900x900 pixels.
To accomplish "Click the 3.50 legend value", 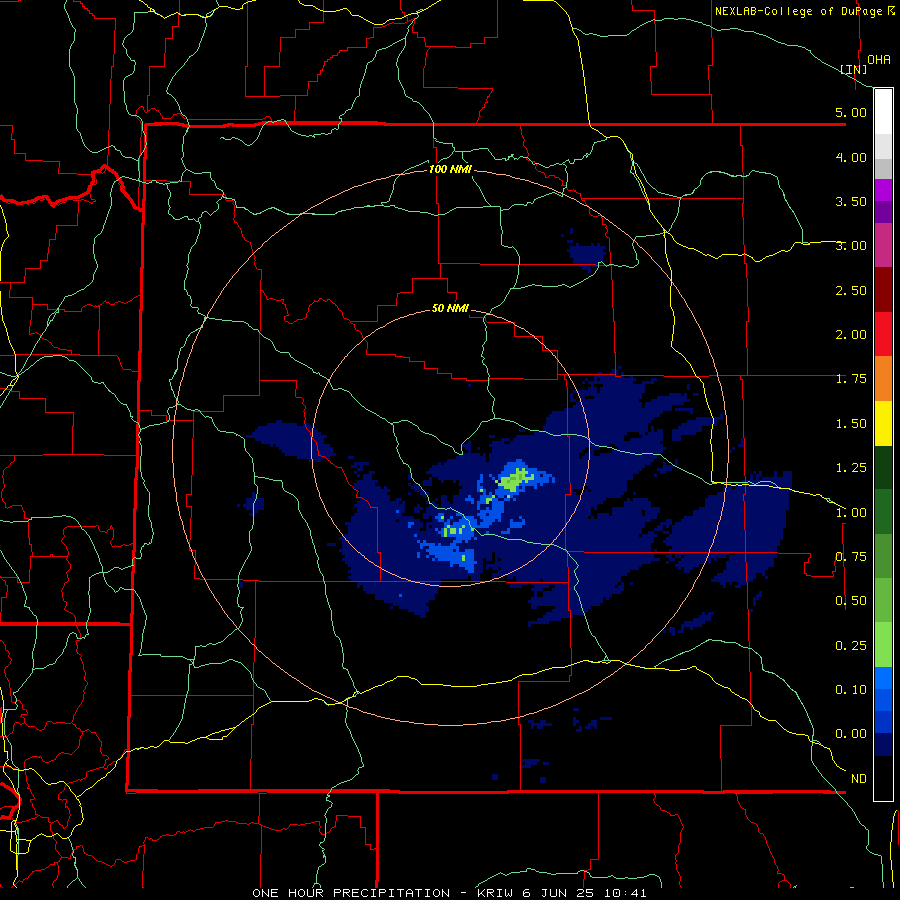I will 851,201.
